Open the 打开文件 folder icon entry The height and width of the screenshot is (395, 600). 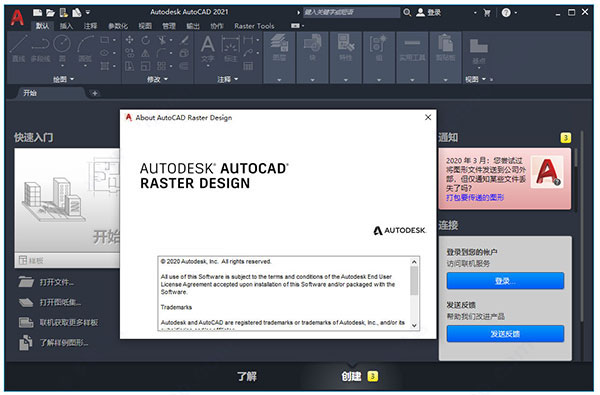(x=26, y=282)
